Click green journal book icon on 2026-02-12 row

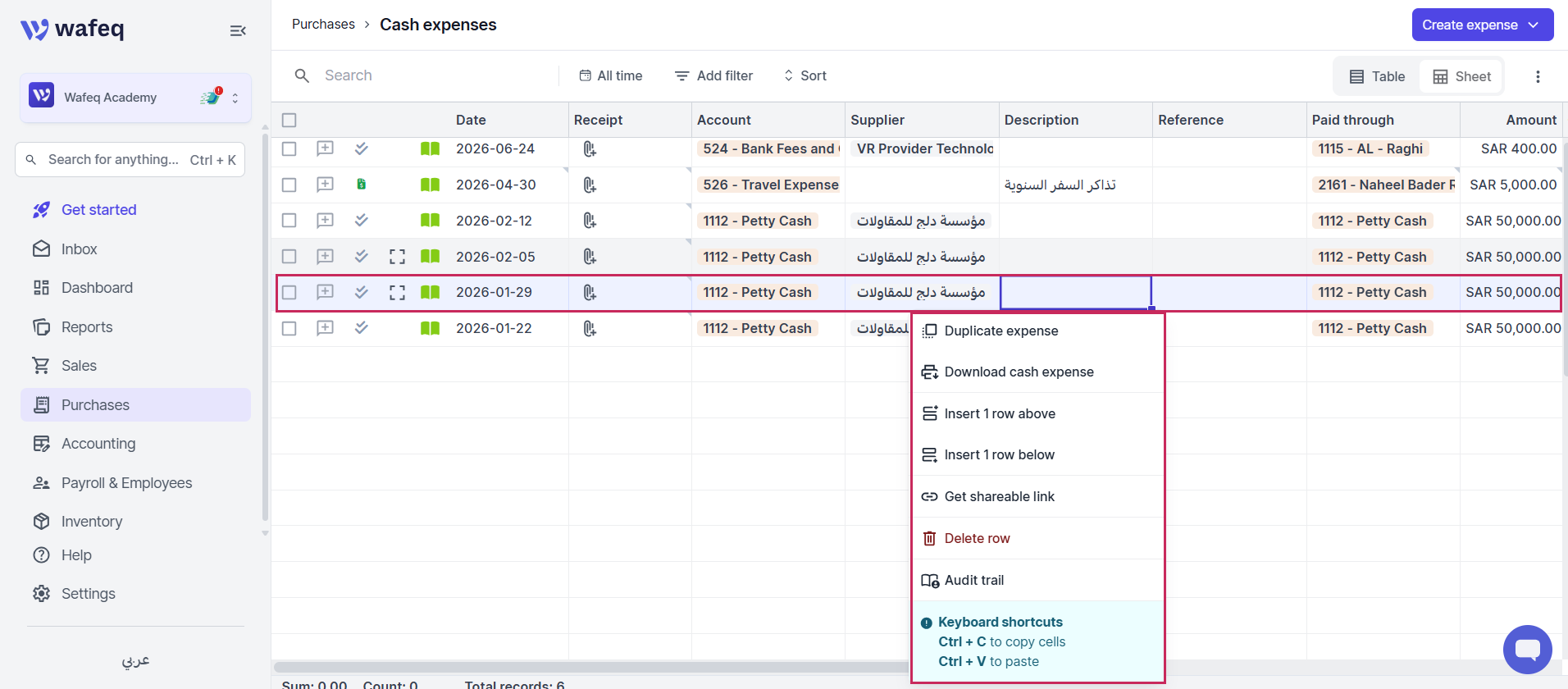pyautogui.click(x=430, y=221)
